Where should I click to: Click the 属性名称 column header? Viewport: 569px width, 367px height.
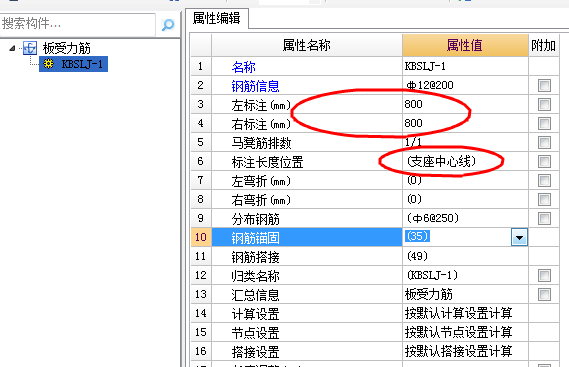click(307, 45)
